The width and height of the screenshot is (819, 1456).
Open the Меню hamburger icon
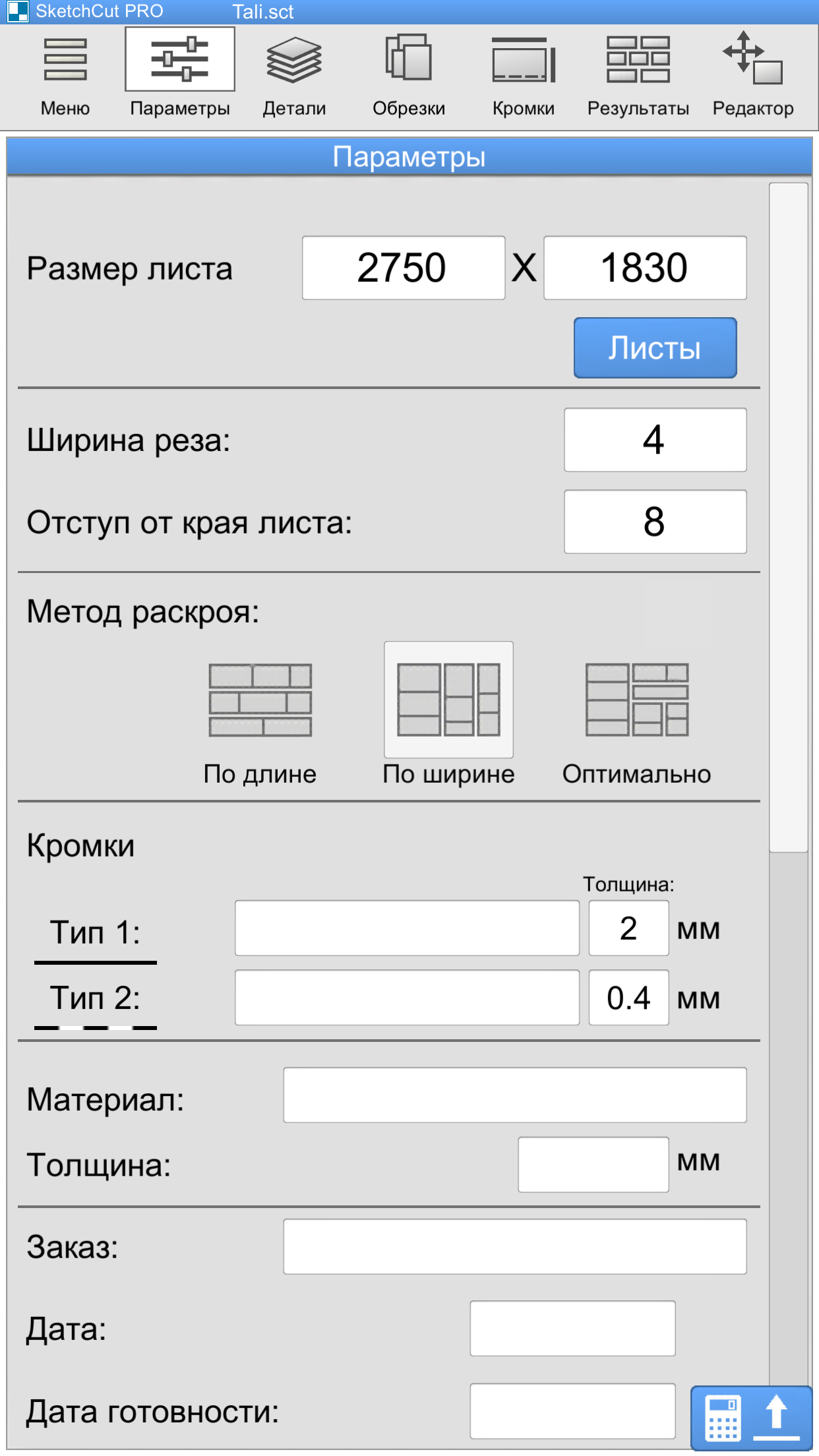pyautogui.click(x=65, y=59)
